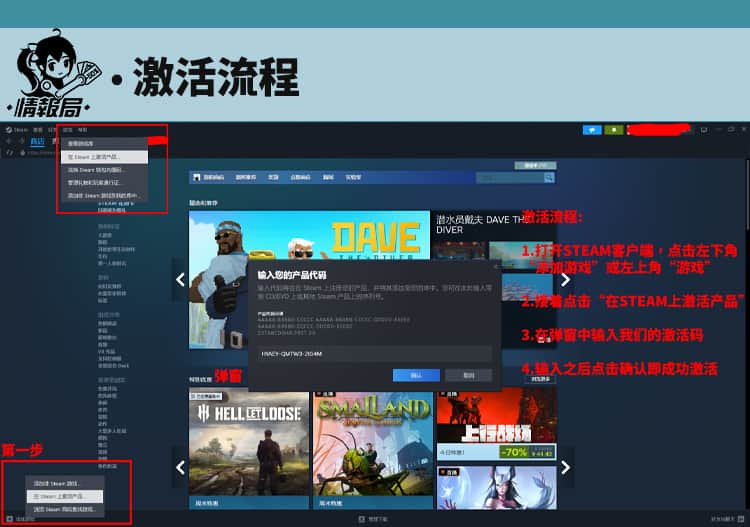Open the anime-style live game thumbnail at the bottom right
The image size is (750, 527).
tap(496, 488)
